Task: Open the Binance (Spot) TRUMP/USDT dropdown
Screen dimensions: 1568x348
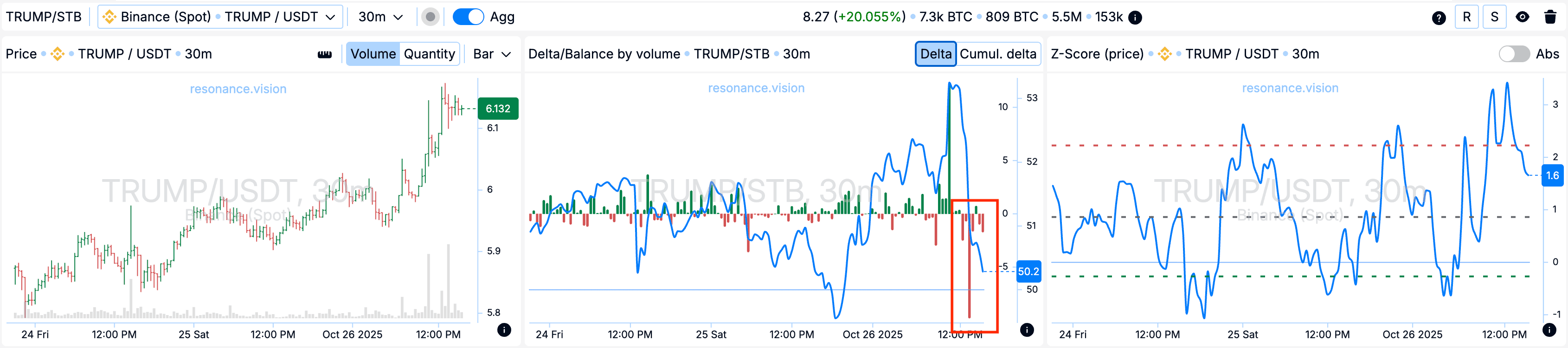Action: 220,17
